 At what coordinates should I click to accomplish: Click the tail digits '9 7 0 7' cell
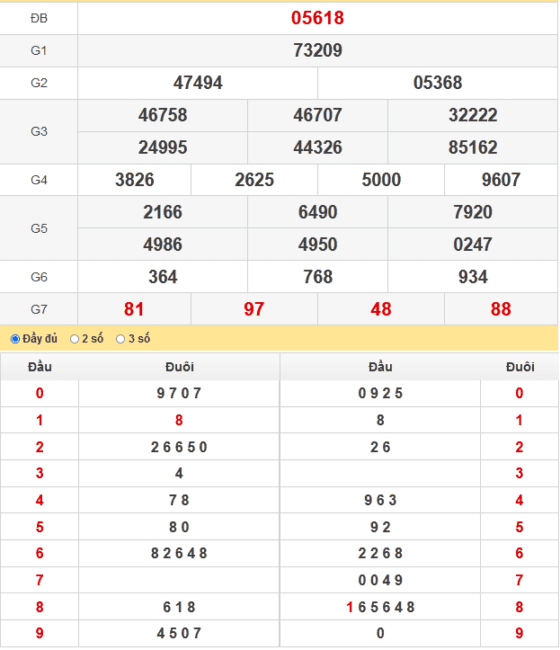pos(179,393)
